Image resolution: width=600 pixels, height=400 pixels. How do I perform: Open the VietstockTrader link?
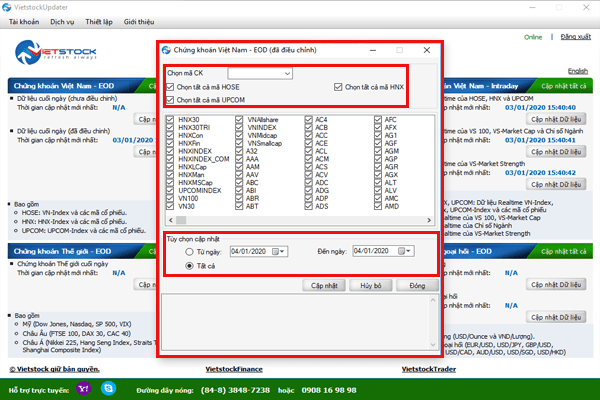click(429, 369)
